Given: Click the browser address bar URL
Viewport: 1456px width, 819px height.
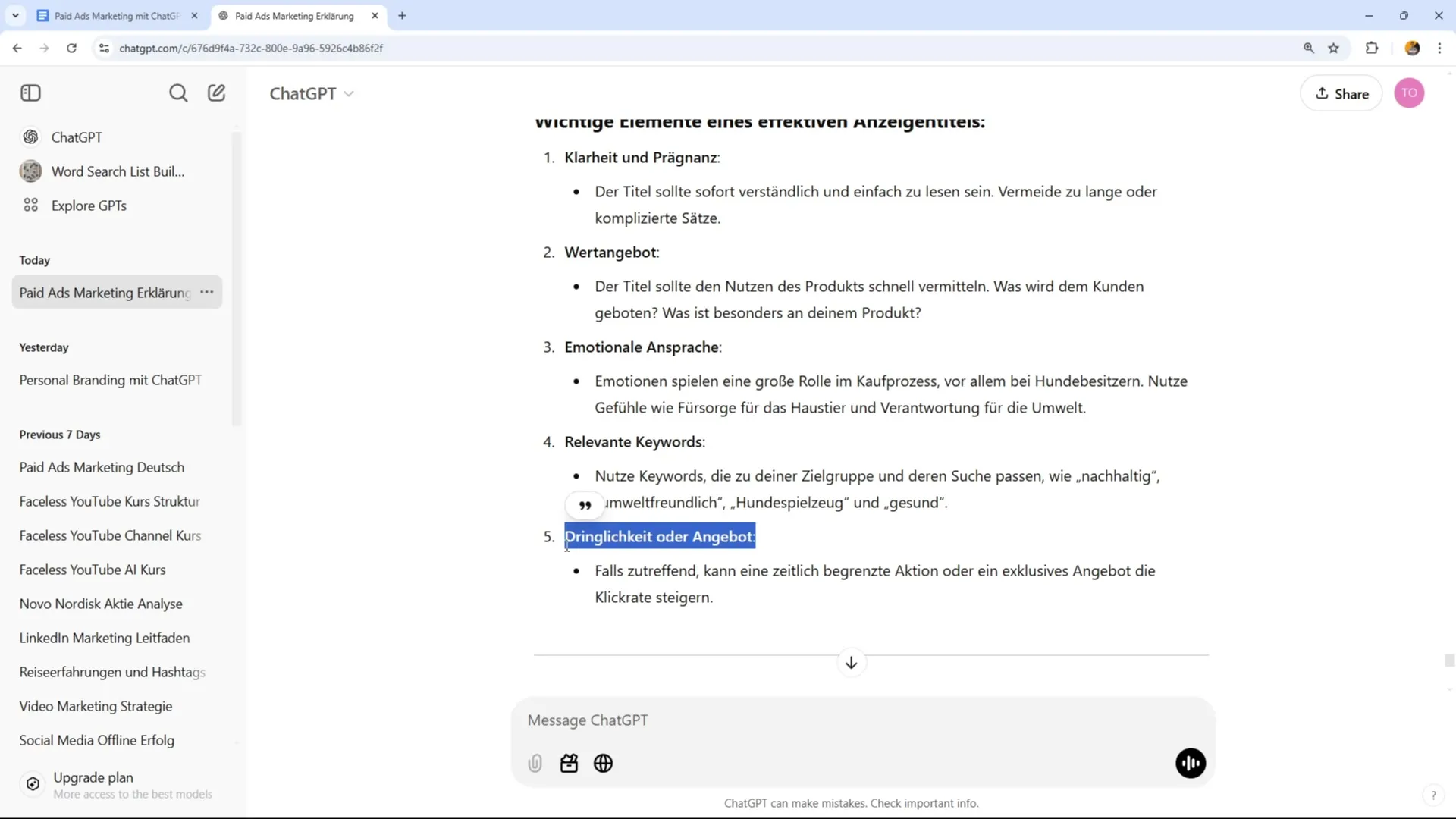Looking at the screenshot, I should click(251, 48).
